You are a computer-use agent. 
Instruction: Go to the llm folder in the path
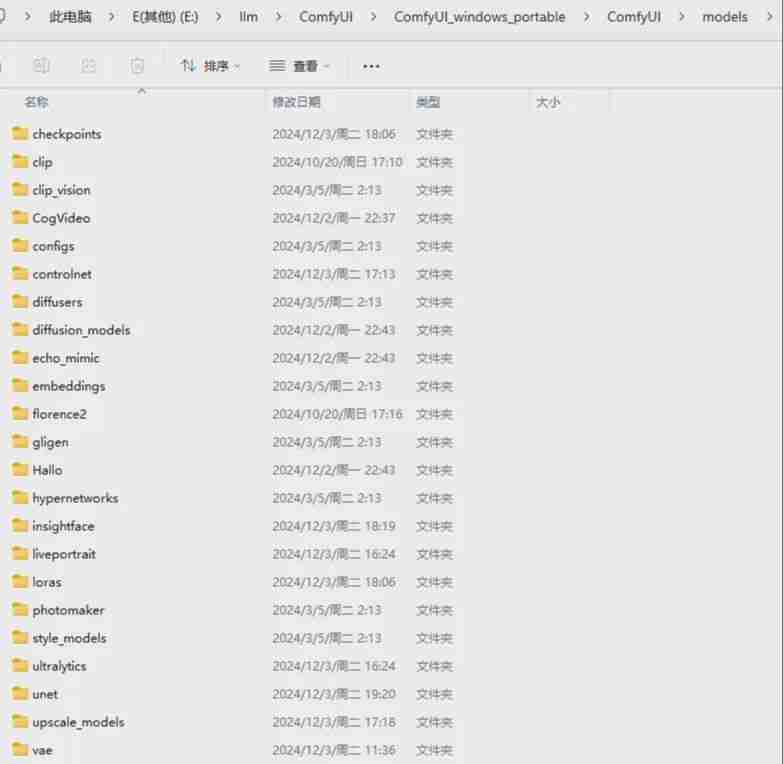point(249,17)
